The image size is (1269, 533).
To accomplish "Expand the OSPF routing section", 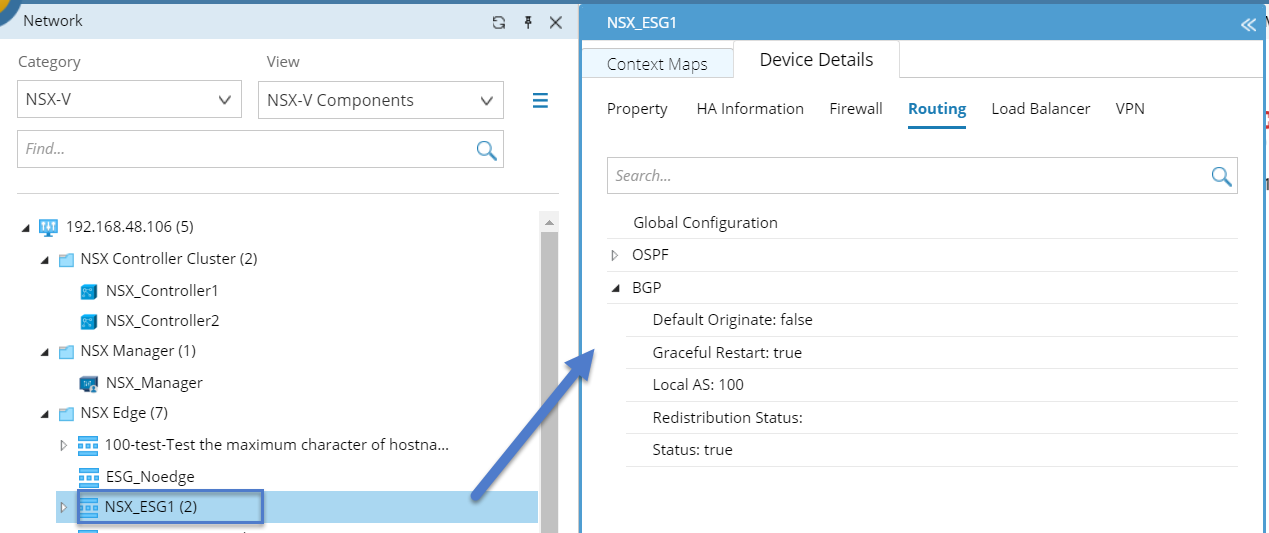I will pyautogui.click(x=615, y=256).
